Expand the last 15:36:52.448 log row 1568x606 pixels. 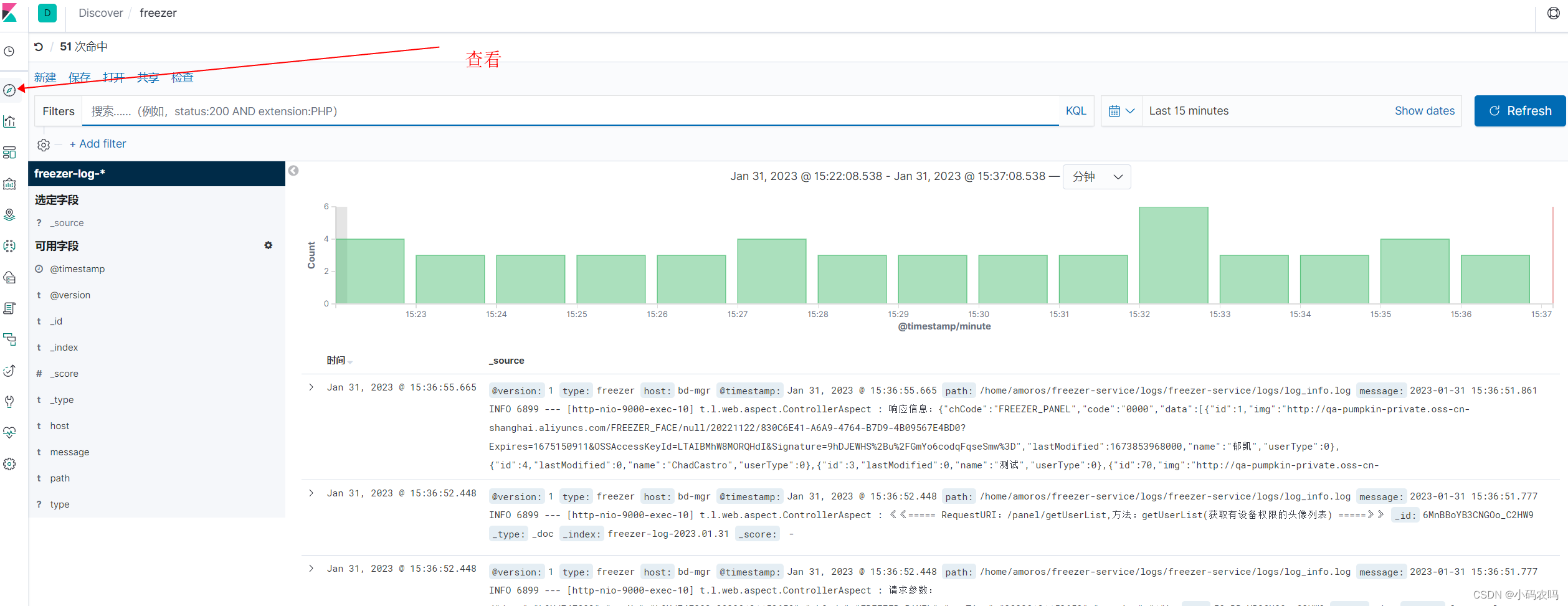click(x=311, y=569)
